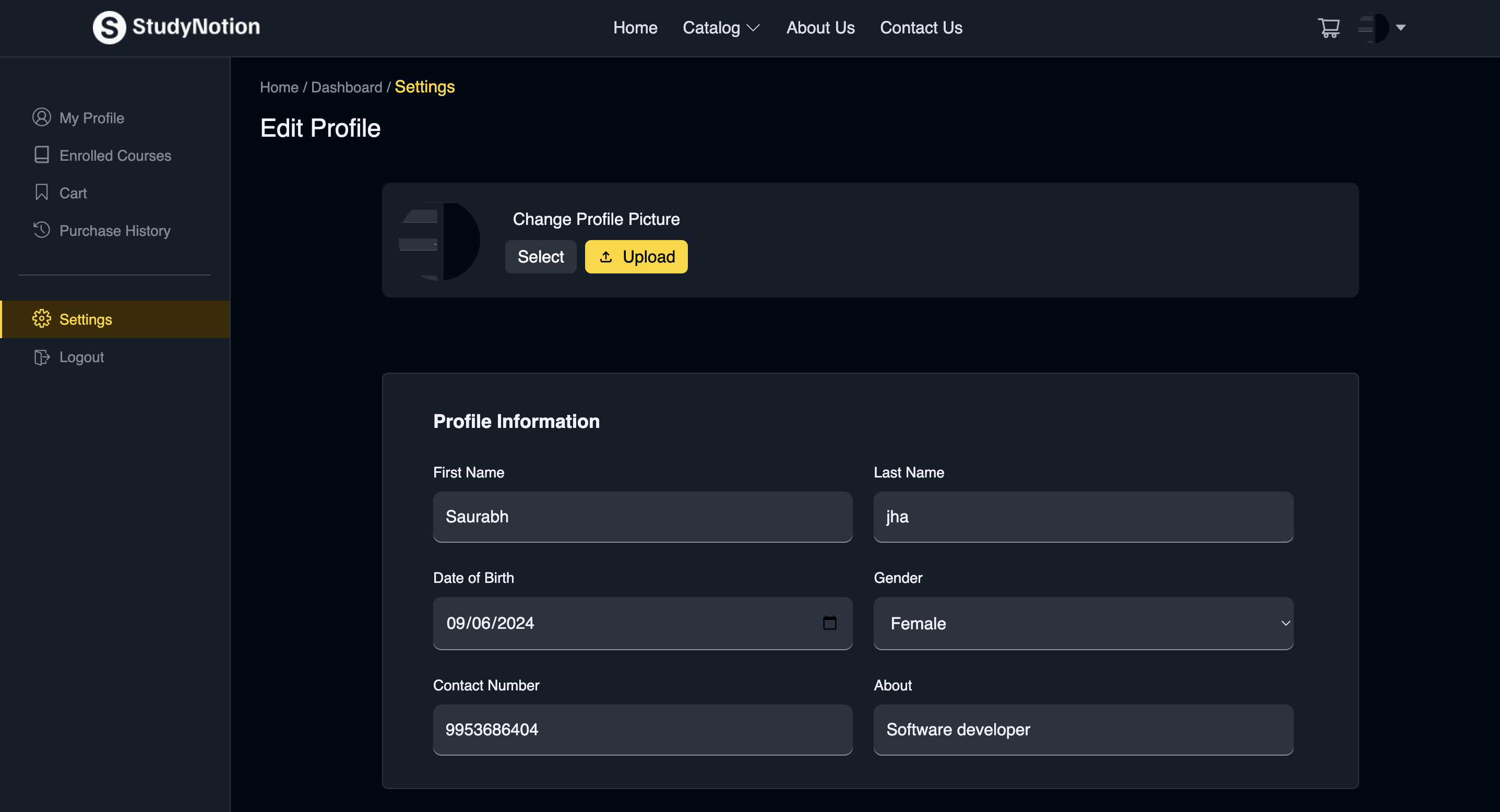Expand the user avatar dropdown arrow

1400,27
